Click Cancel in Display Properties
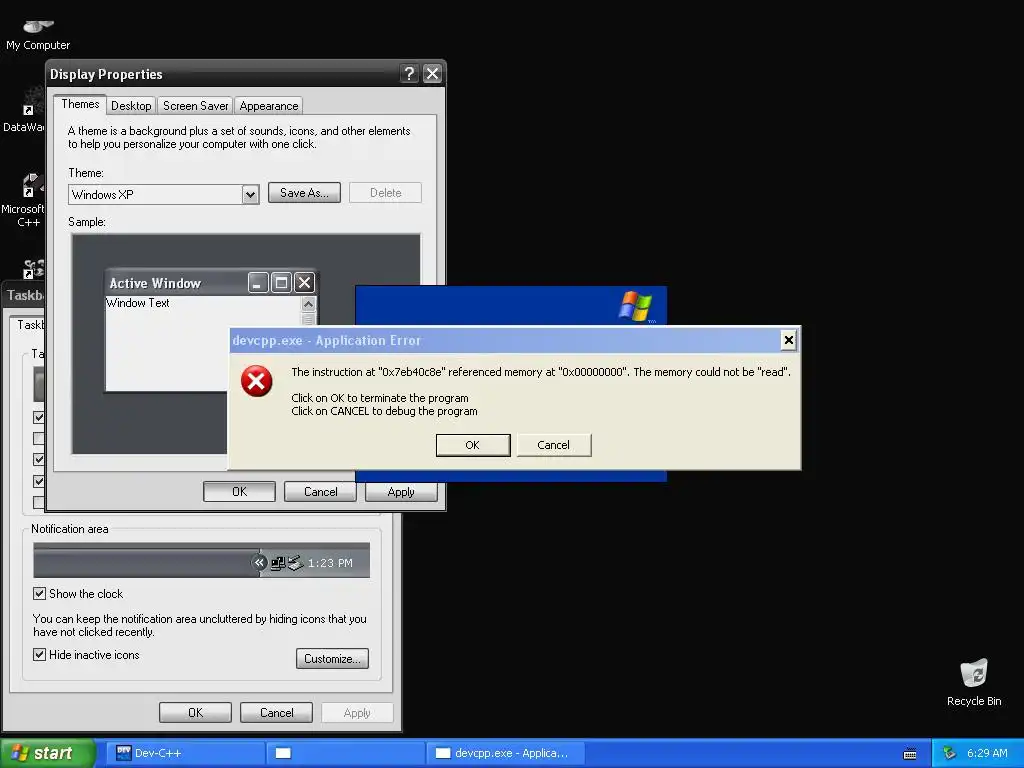The width and height of the screenshot is (1024, 768). pyautogui.click(x=320, y=492)
